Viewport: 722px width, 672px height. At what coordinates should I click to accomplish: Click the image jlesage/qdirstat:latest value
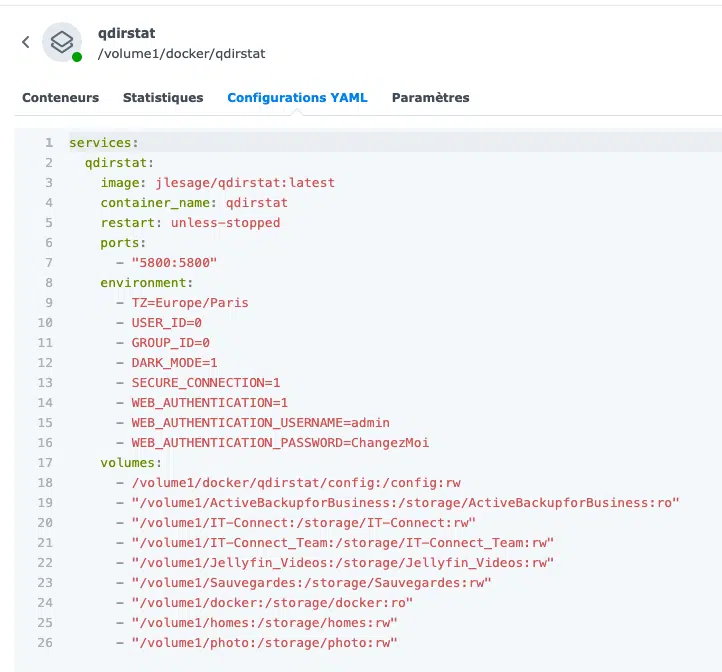pos(245,183)
